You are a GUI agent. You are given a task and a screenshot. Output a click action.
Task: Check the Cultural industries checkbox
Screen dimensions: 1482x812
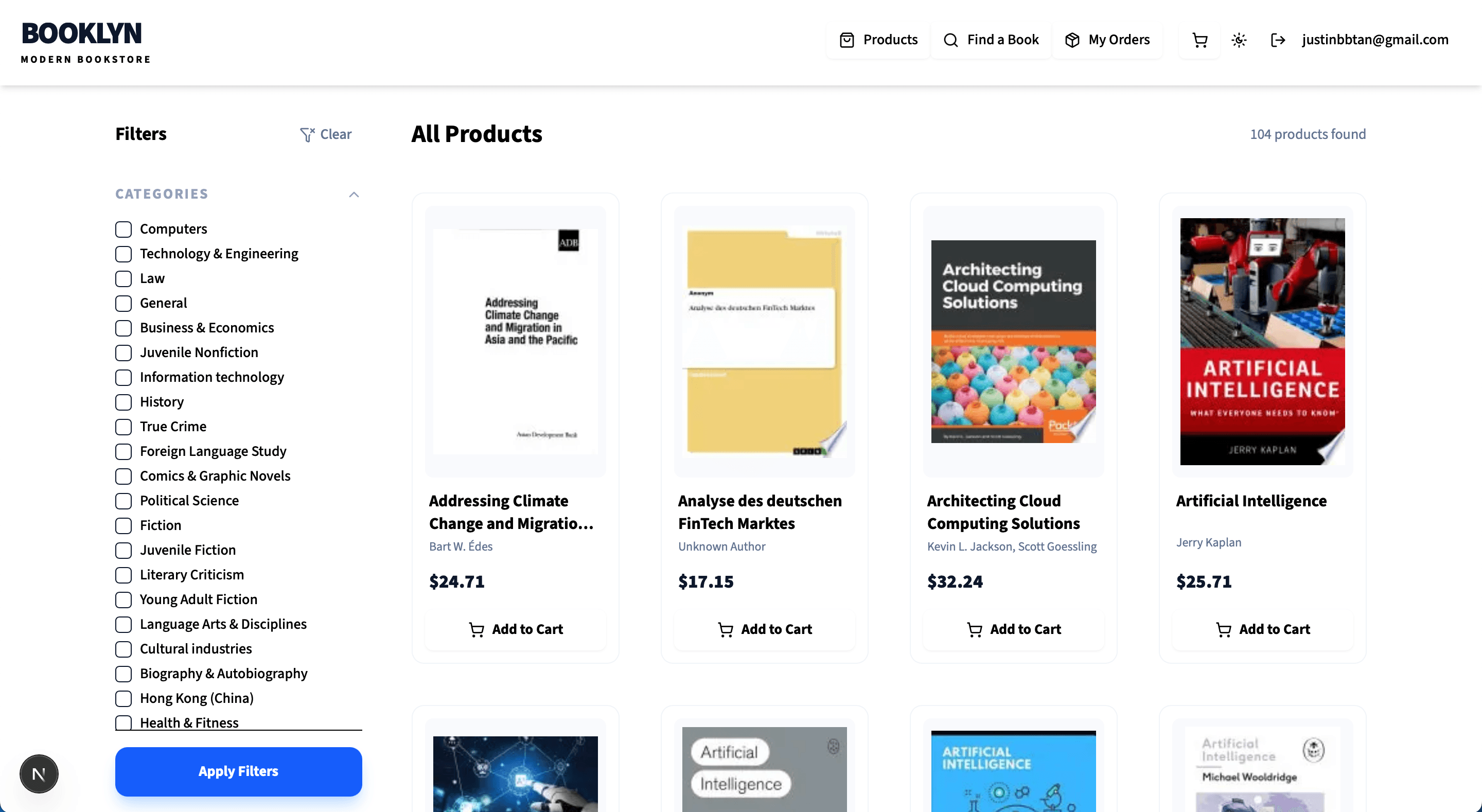[123, 649]
